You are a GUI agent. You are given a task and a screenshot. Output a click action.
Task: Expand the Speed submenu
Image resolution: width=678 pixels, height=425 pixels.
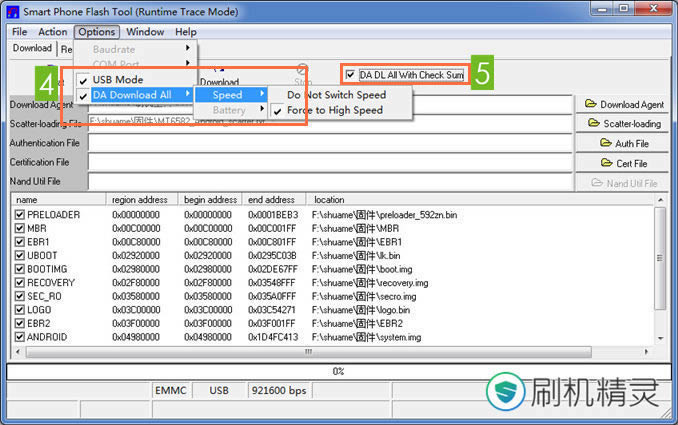[231, 94]
